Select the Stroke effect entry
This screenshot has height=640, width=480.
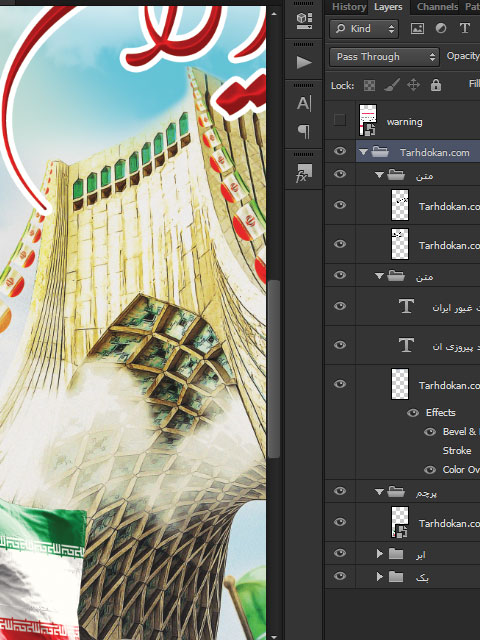[x=457, y=451]
